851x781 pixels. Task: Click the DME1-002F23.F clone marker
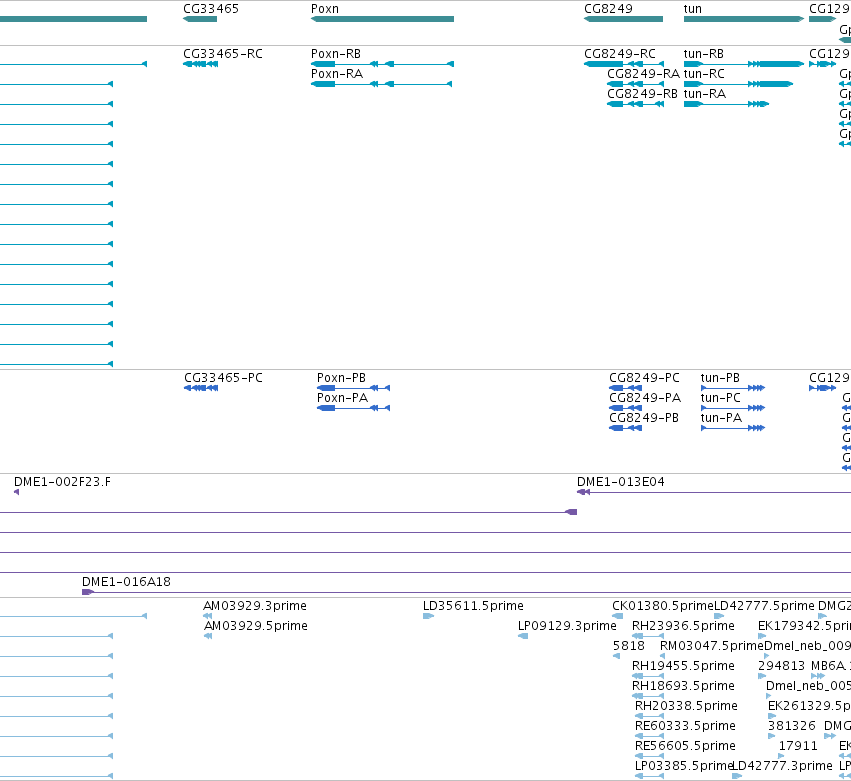(16, 492)
